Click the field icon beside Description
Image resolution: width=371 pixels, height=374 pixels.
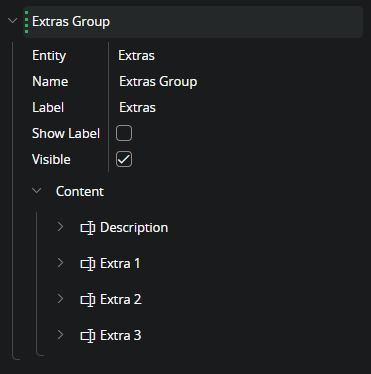pyautogui.click(x=88, y=228)
